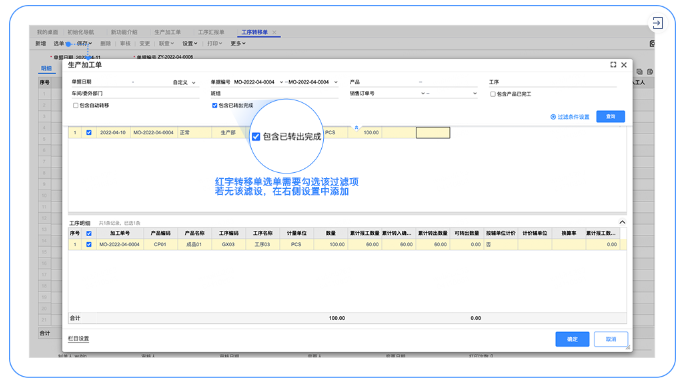Click the 联查 dropdown in toolbar
The image size is (683, 384).
[166, 44]
